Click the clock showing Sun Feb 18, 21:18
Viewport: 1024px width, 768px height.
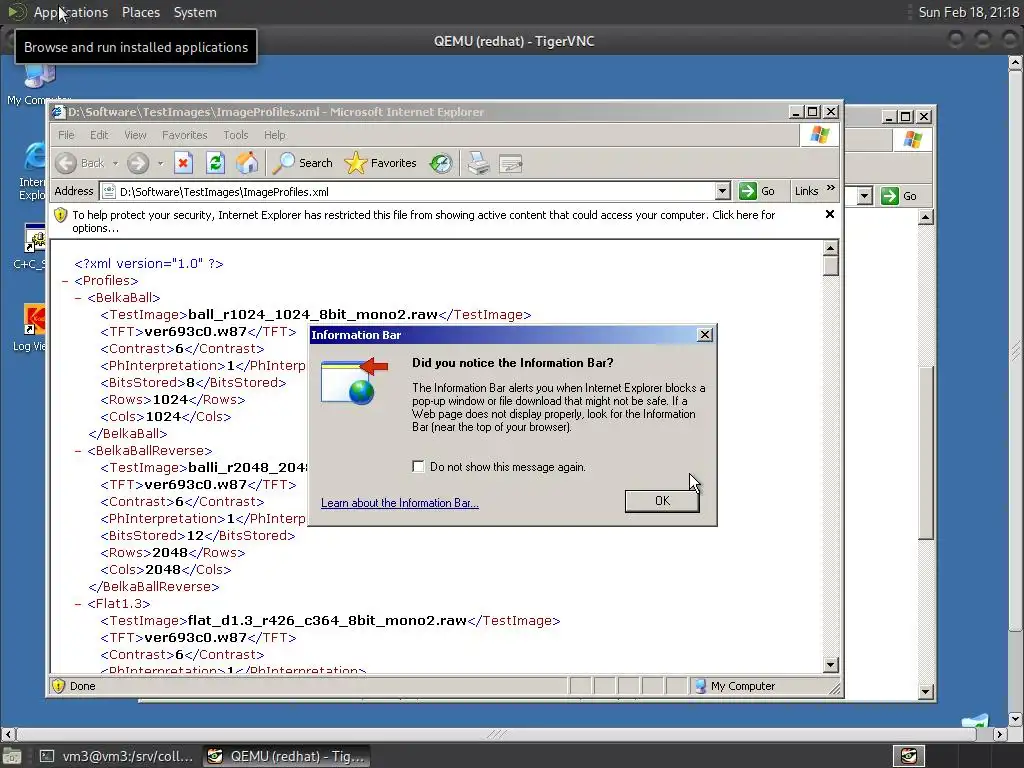pos(968,12)
